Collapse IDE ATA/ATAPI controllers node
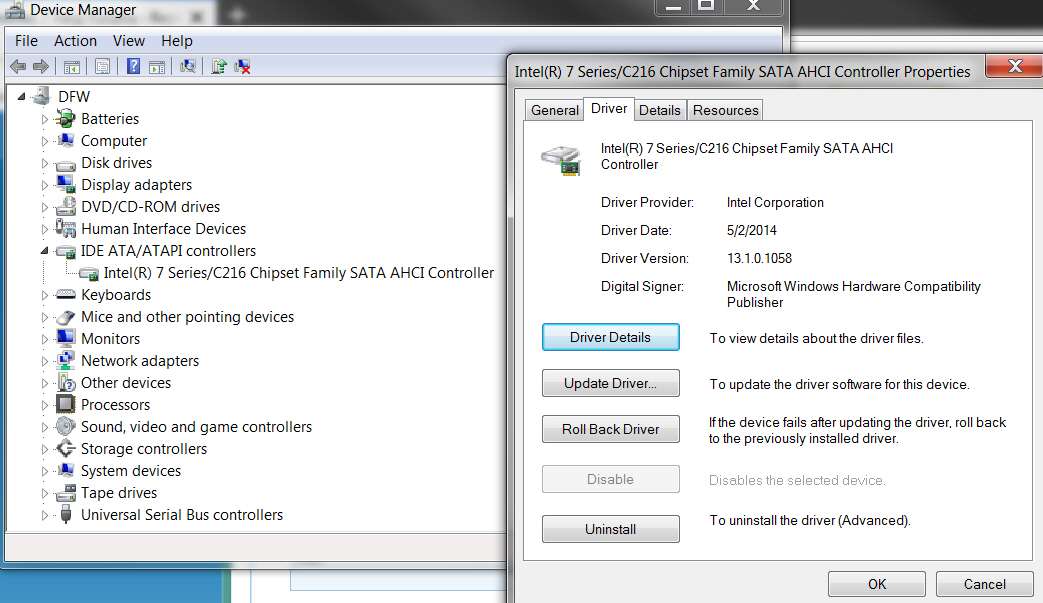Screen dimensions: 1043x603 [45, 251]
